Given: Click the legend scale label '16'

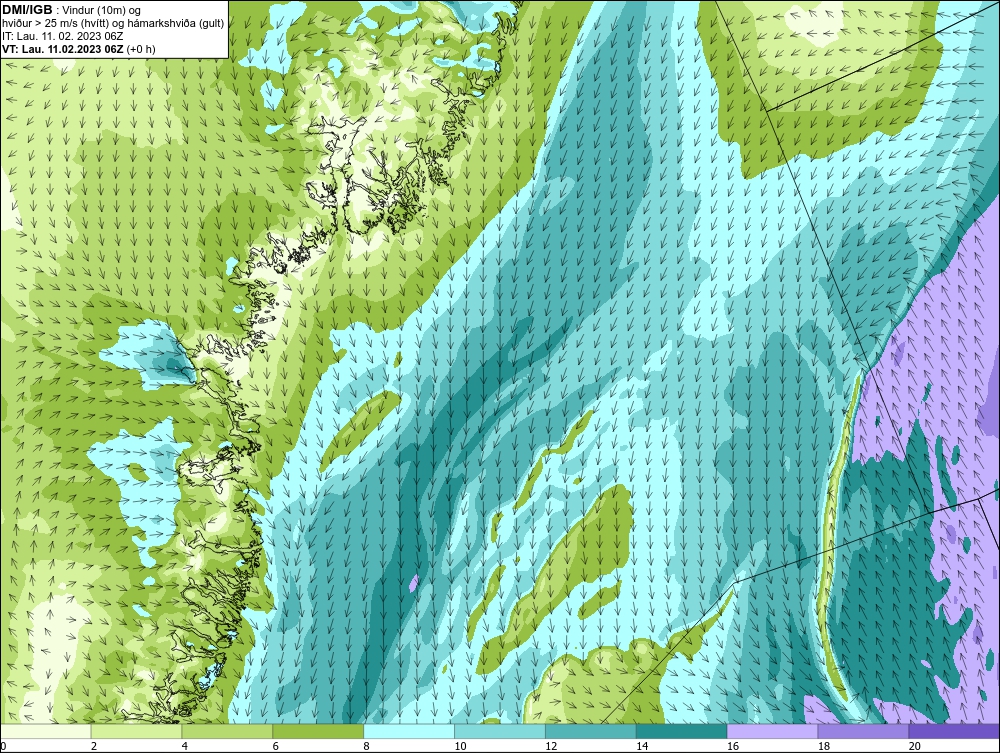Looking at the screenshot, I should pyautogui.click(x=733, y=746).
